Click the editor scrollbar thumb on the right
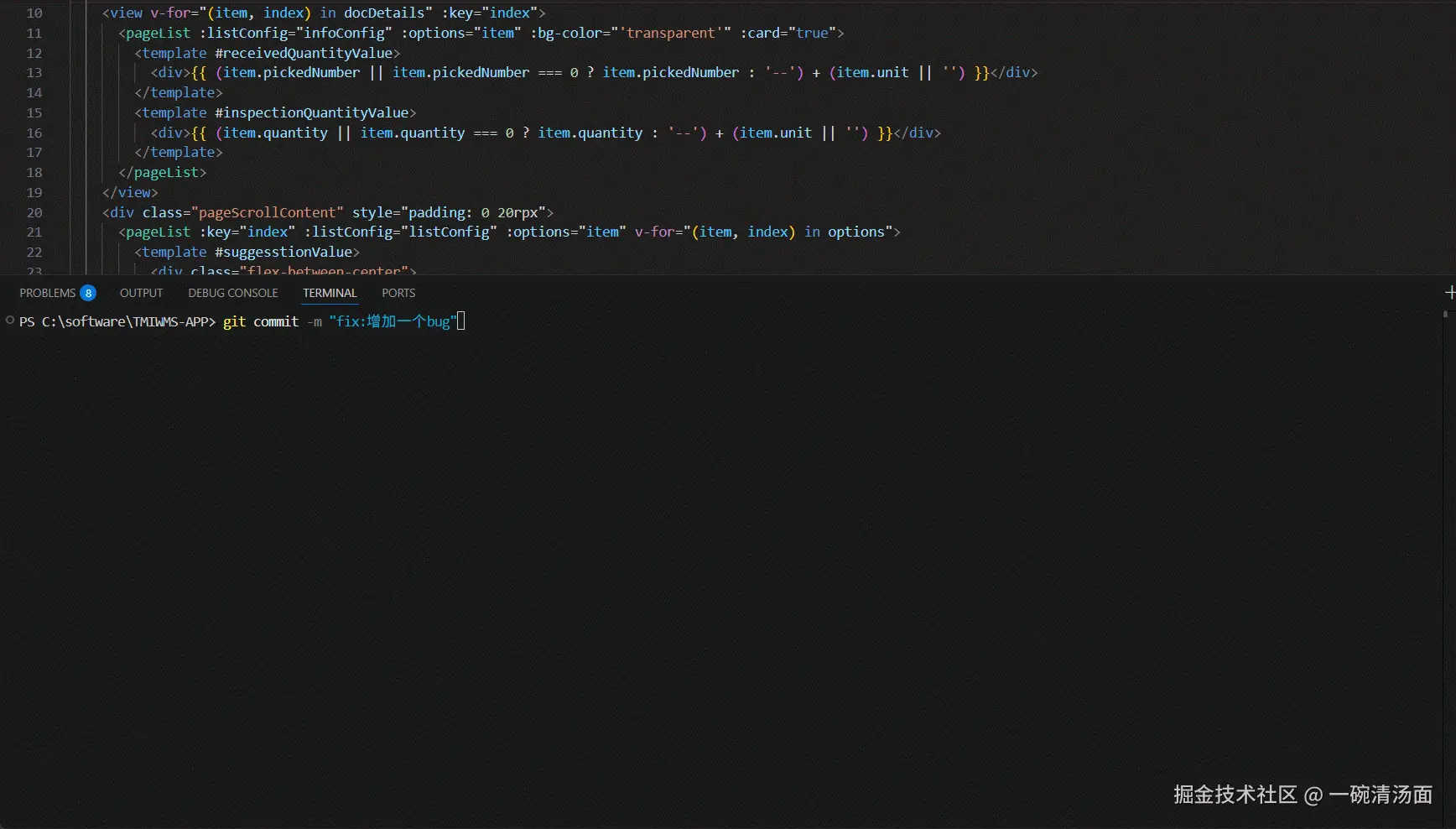Screen dimensions: 1456x829 (x=1444, y=315)
